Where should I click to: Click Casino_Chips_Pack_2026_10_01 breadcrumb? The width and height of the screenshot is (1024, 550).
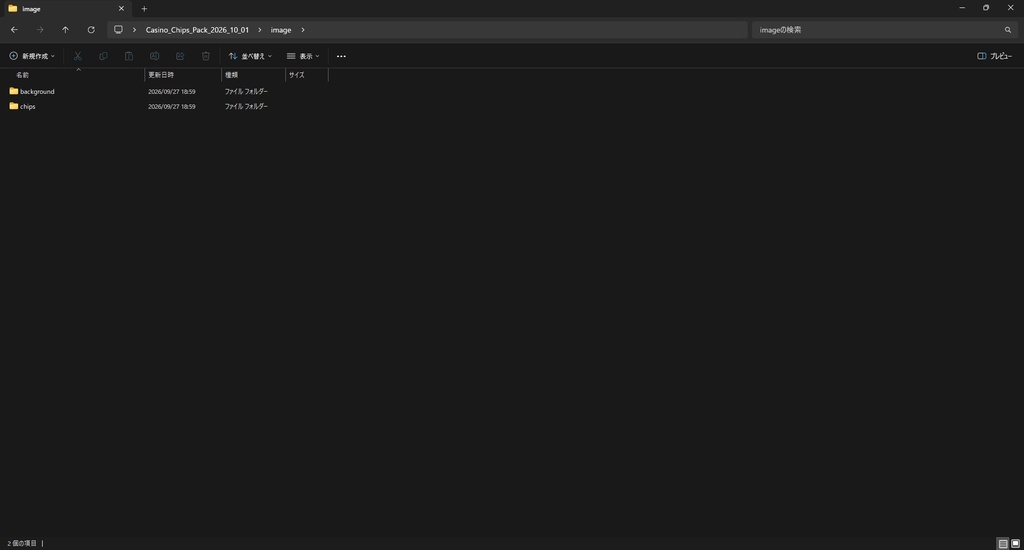tap(197, 30)
